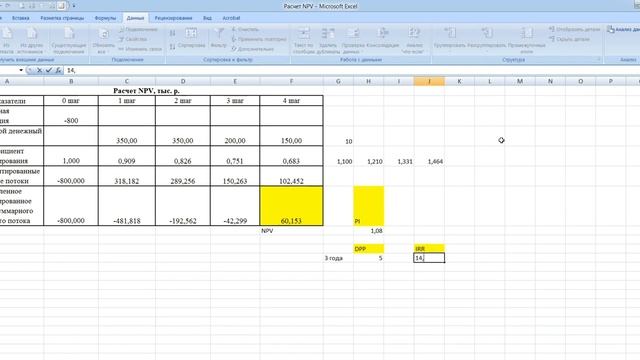Sort ascending with the A-Z icon
Viewport: 640px width, 360px height.
[x=173, y=33]
